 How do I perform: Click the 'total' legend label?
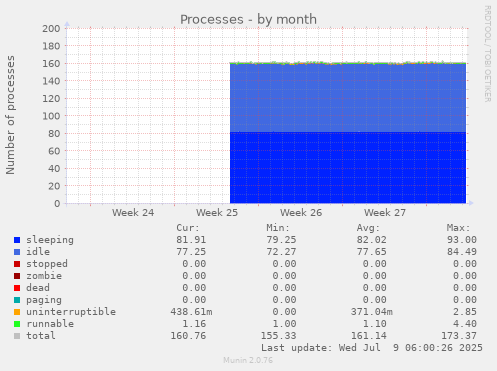tap(41, 336)
